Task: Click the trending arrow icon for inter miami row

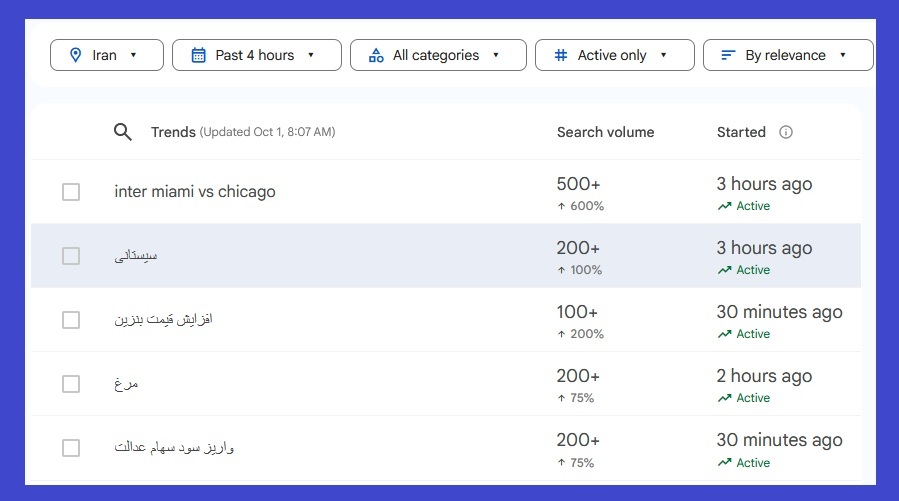Action: pos(725,206)
